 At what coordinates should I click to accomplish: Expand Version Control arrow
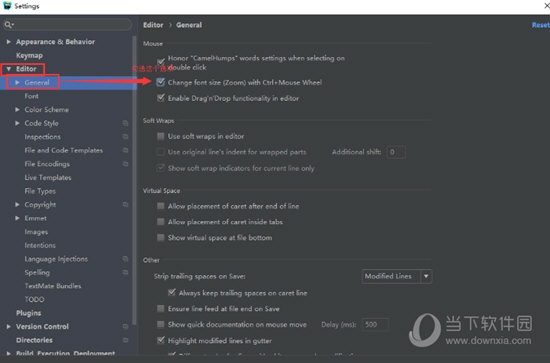8,327
